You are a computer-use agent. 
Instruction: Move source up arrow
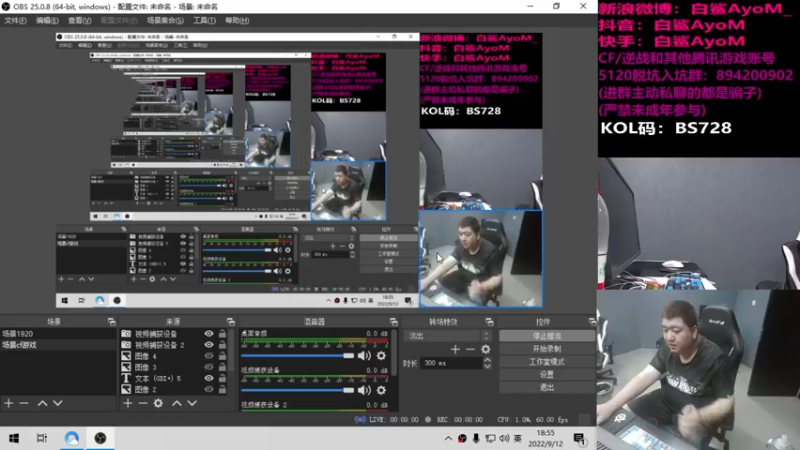[x=177, y=403]
